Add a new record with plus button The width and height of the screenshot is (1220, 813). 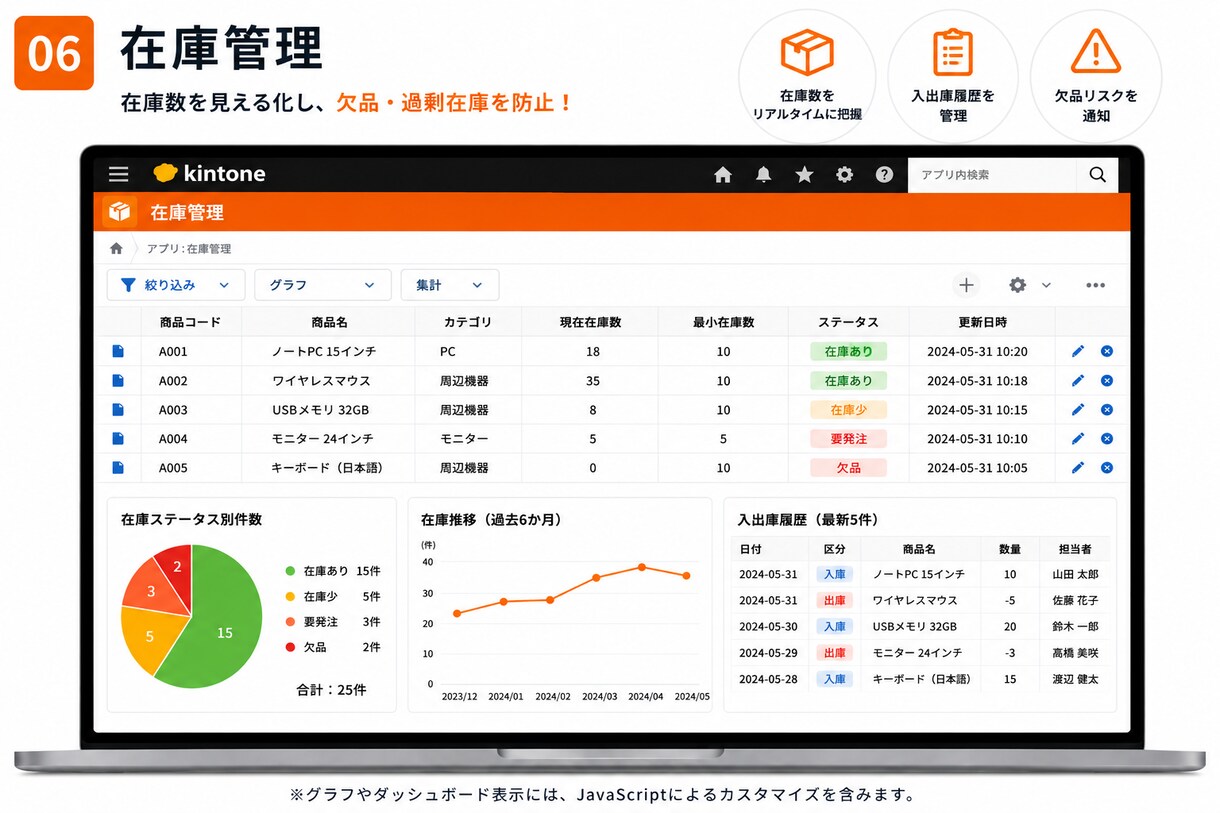966,285
